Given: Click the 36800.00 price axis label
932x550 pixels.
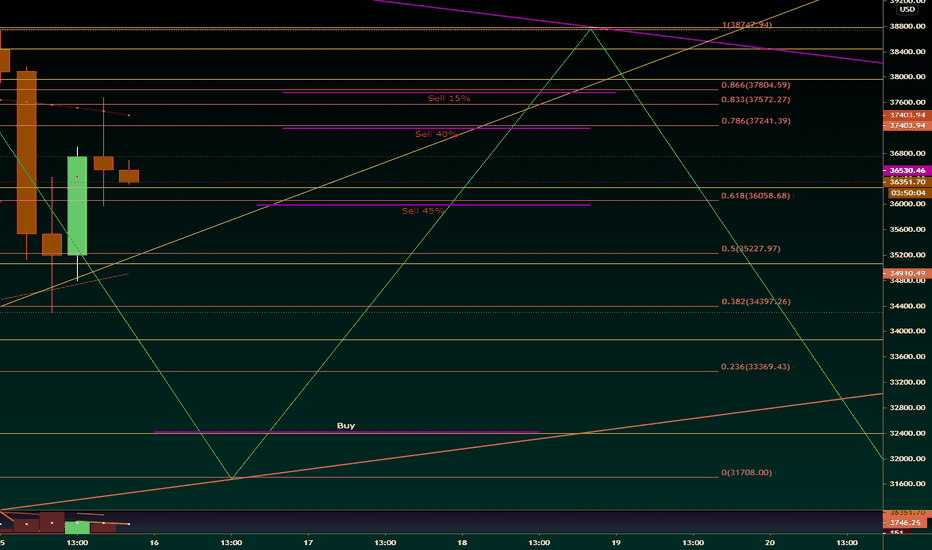Looking at the screenshot, I should click(x=908, y=153).
